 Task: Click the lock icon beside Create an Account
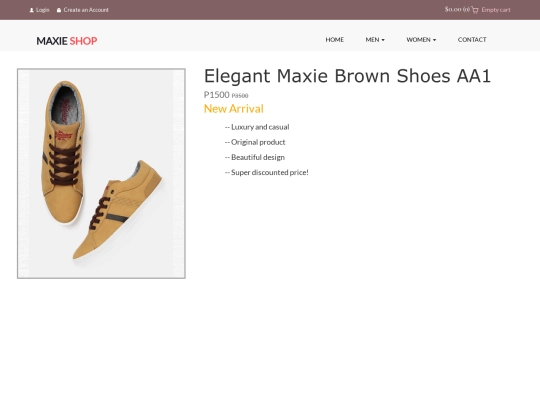(x=59, y=10)
